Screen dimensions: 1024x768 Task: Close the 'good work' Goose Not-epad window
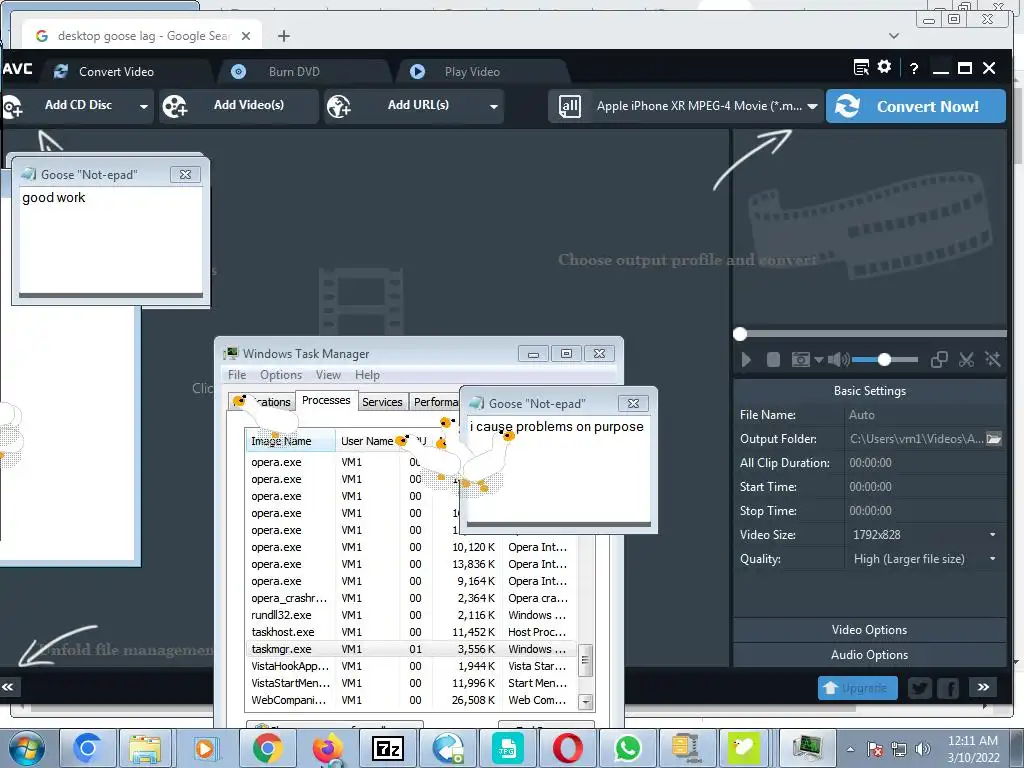click(x=185, y=174)
